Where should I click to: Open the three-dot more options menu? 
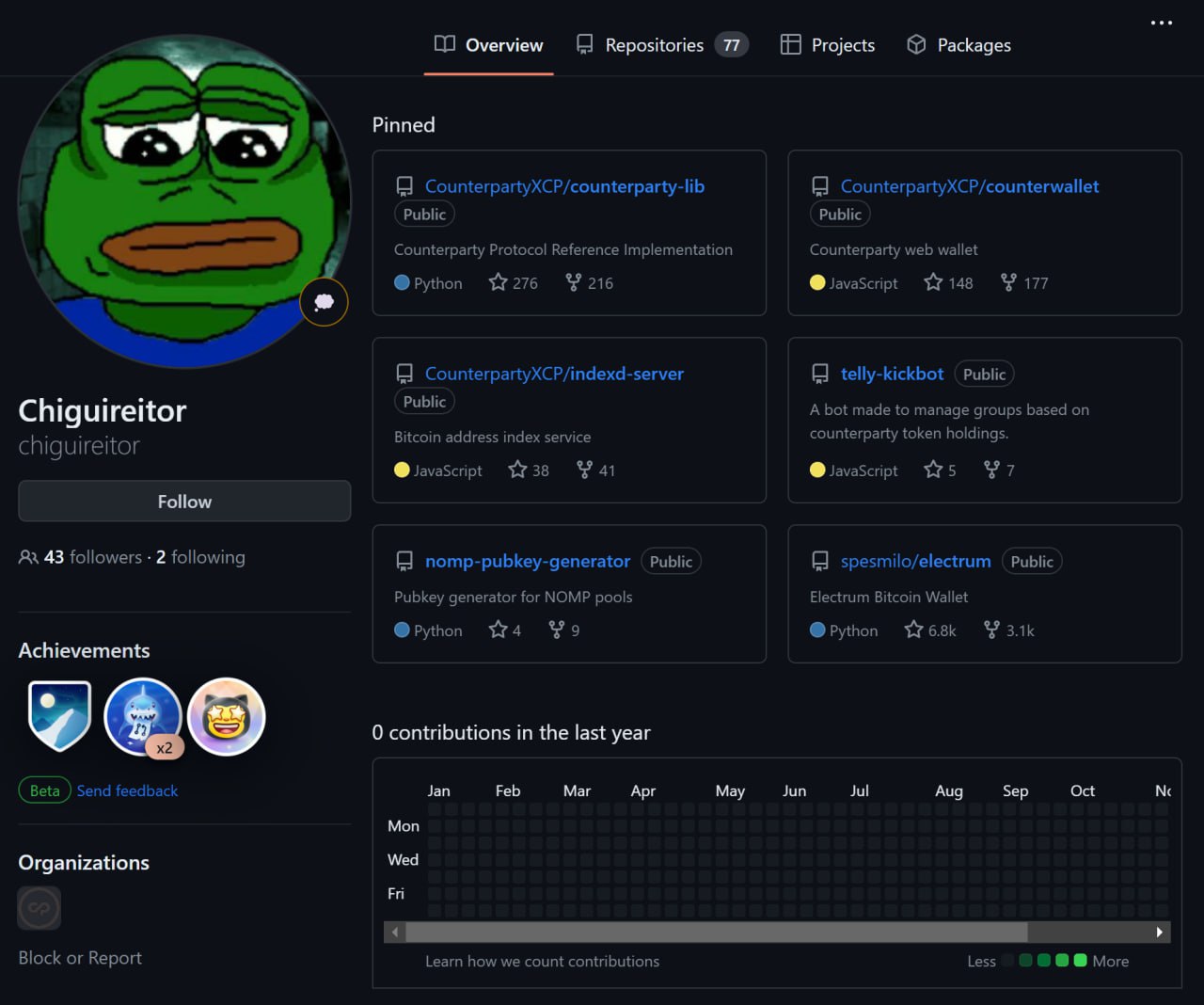(x=1162, y=23)
